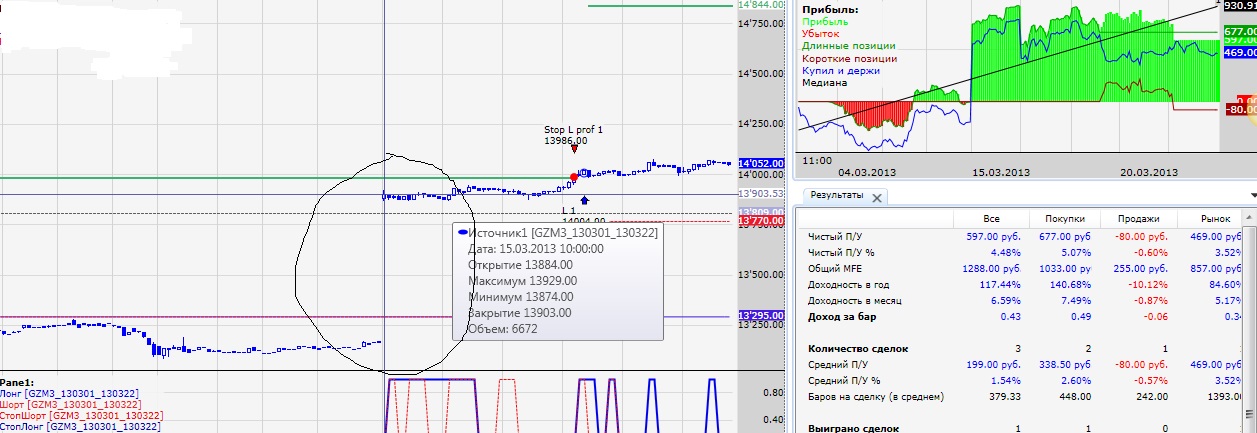Open the tab list dropdown arrow beside Результаты
Viewport: 1257px width, 433px height.
[1252, 196]
